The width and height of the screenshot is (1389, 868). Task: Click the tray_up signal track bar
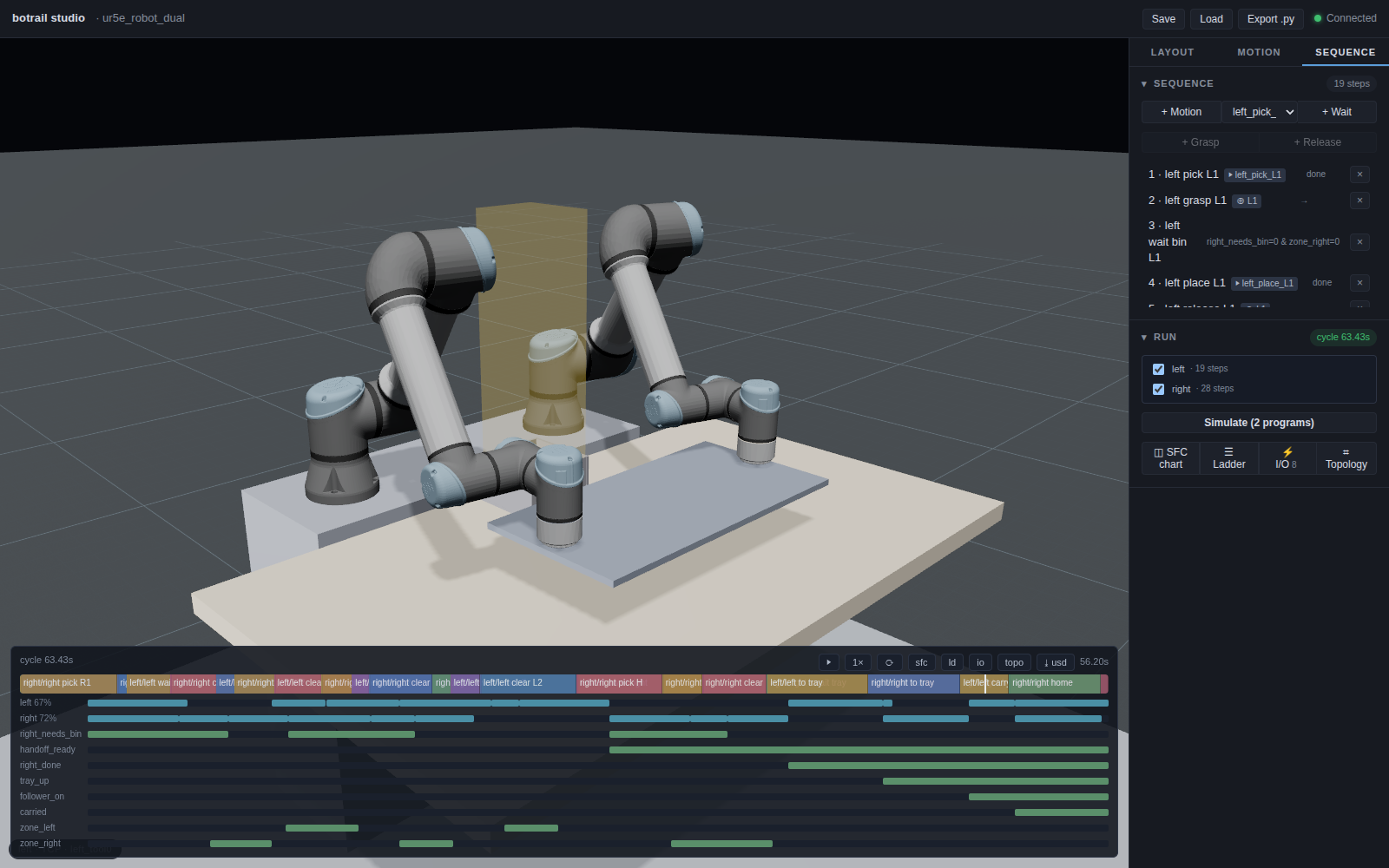[996, 781]
